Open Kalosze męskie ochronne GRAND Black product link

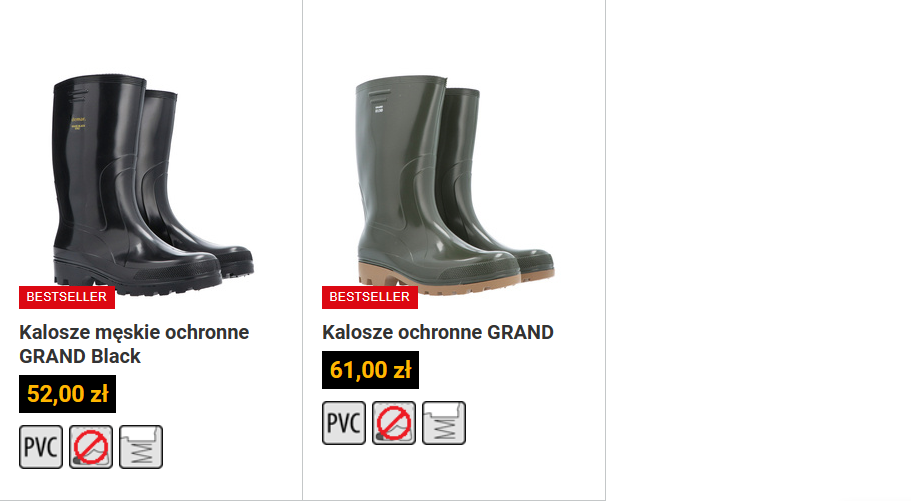(134, 344)
